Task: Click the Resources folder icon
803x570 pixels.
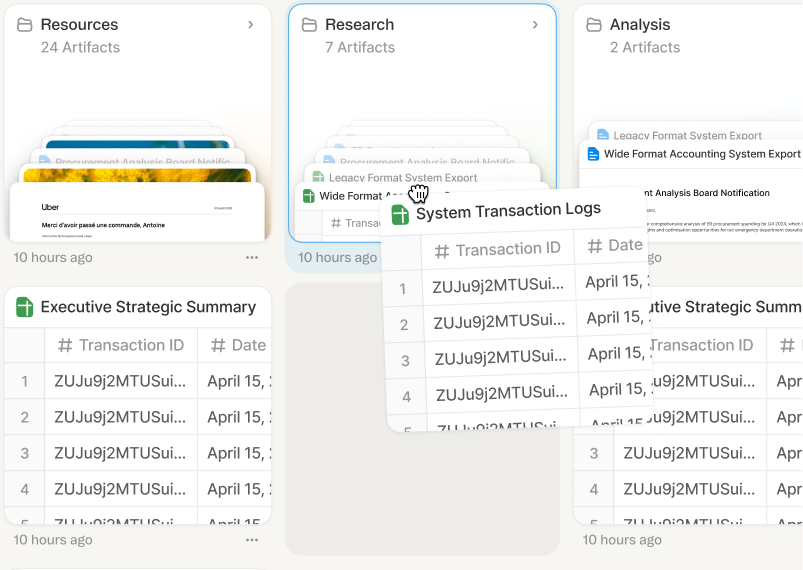Action: 25,25
